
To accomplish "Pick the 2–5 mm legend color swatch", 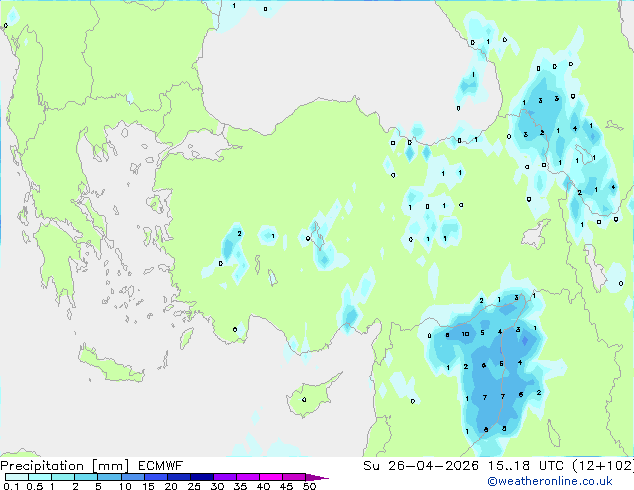I will (x=86, y=477).
